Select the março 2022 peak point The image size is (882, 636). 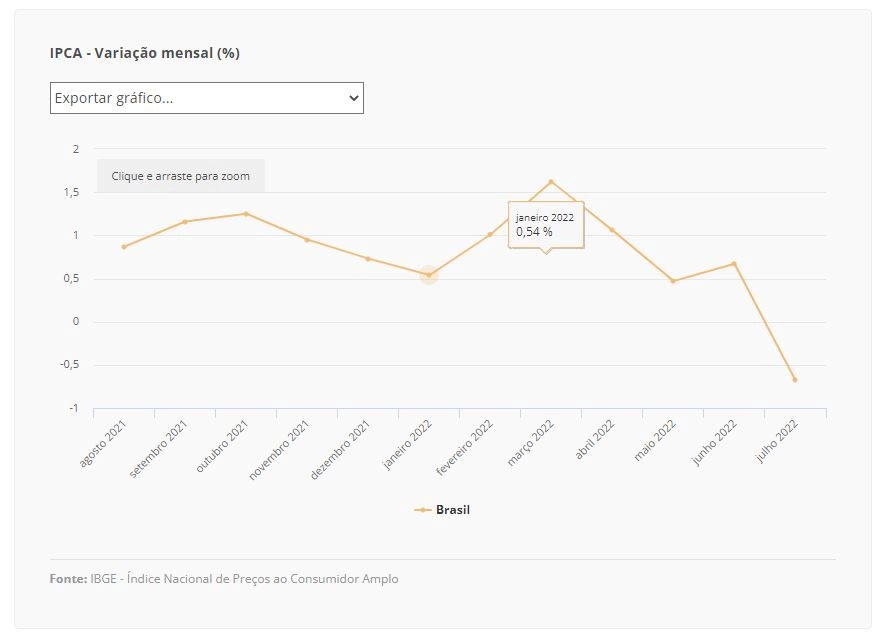point(551,182)
